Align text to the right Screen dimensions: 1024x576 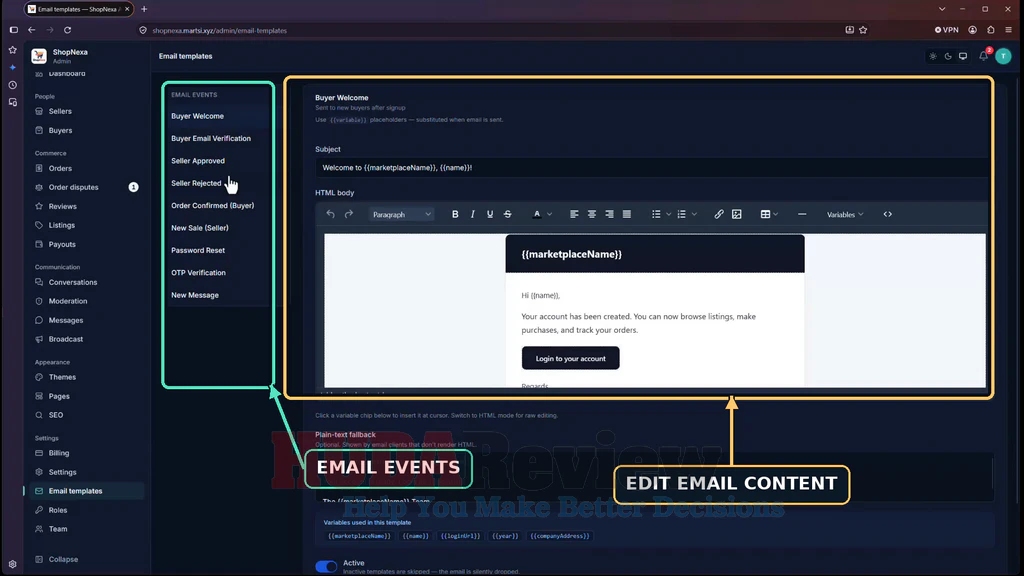pyautogui.click(x=609, y=214)
